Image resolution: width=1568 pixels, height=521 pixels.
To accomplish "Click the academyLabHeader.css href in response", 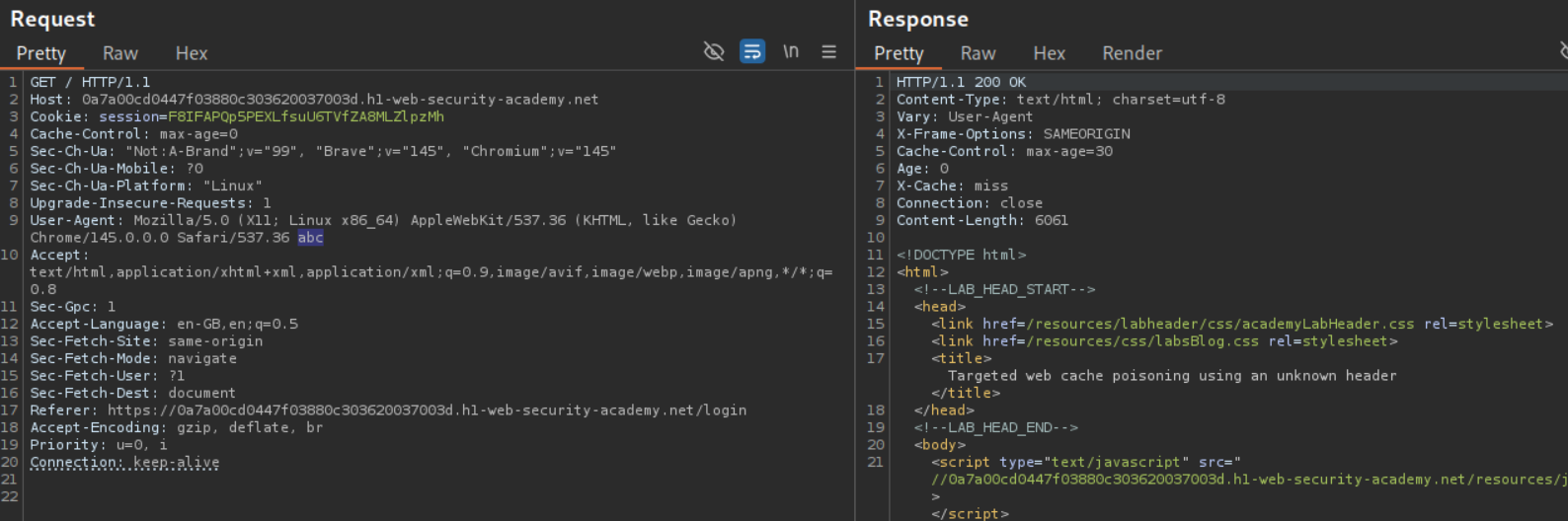I will coord(1219,324).
